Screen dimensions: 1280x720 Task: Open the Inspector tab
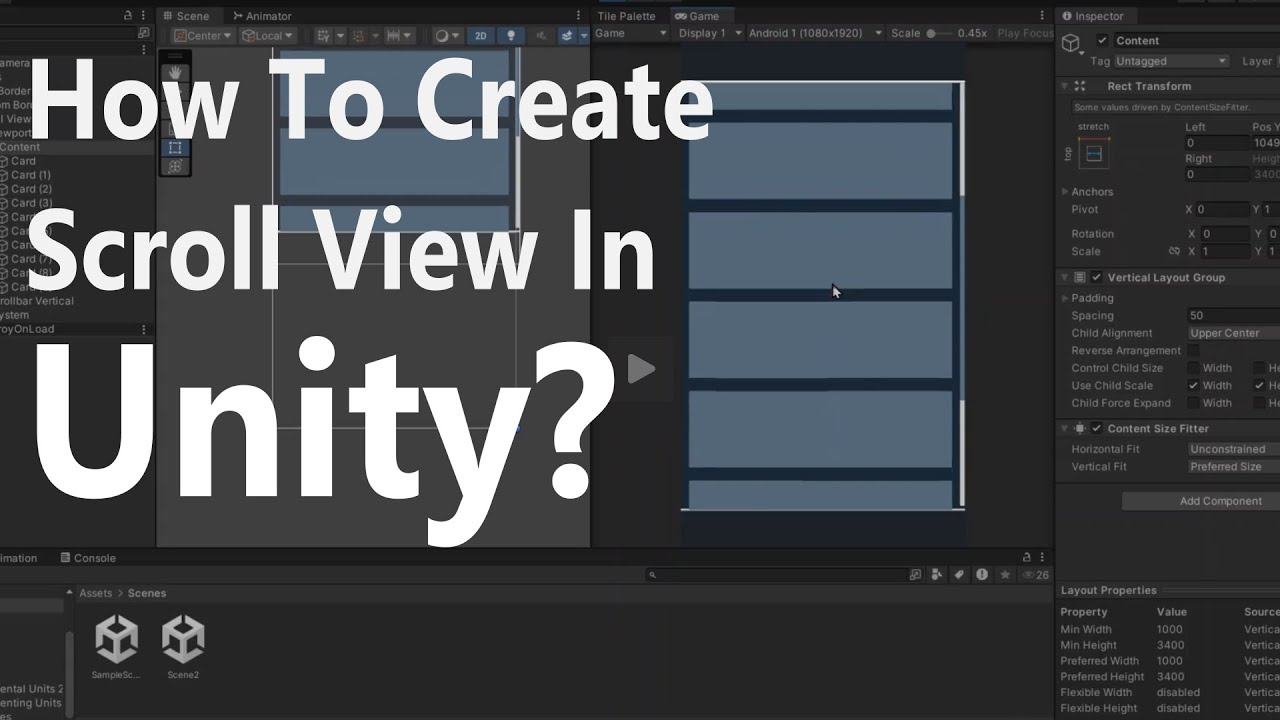(x=1094, y=16)
